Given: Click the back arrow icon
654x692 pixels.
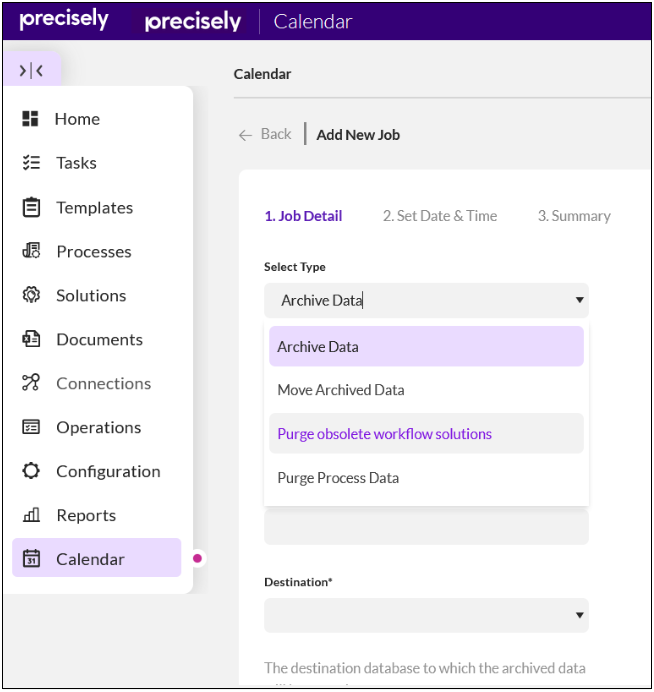Looking at the screenshot, I should click(x=245, y=135).
